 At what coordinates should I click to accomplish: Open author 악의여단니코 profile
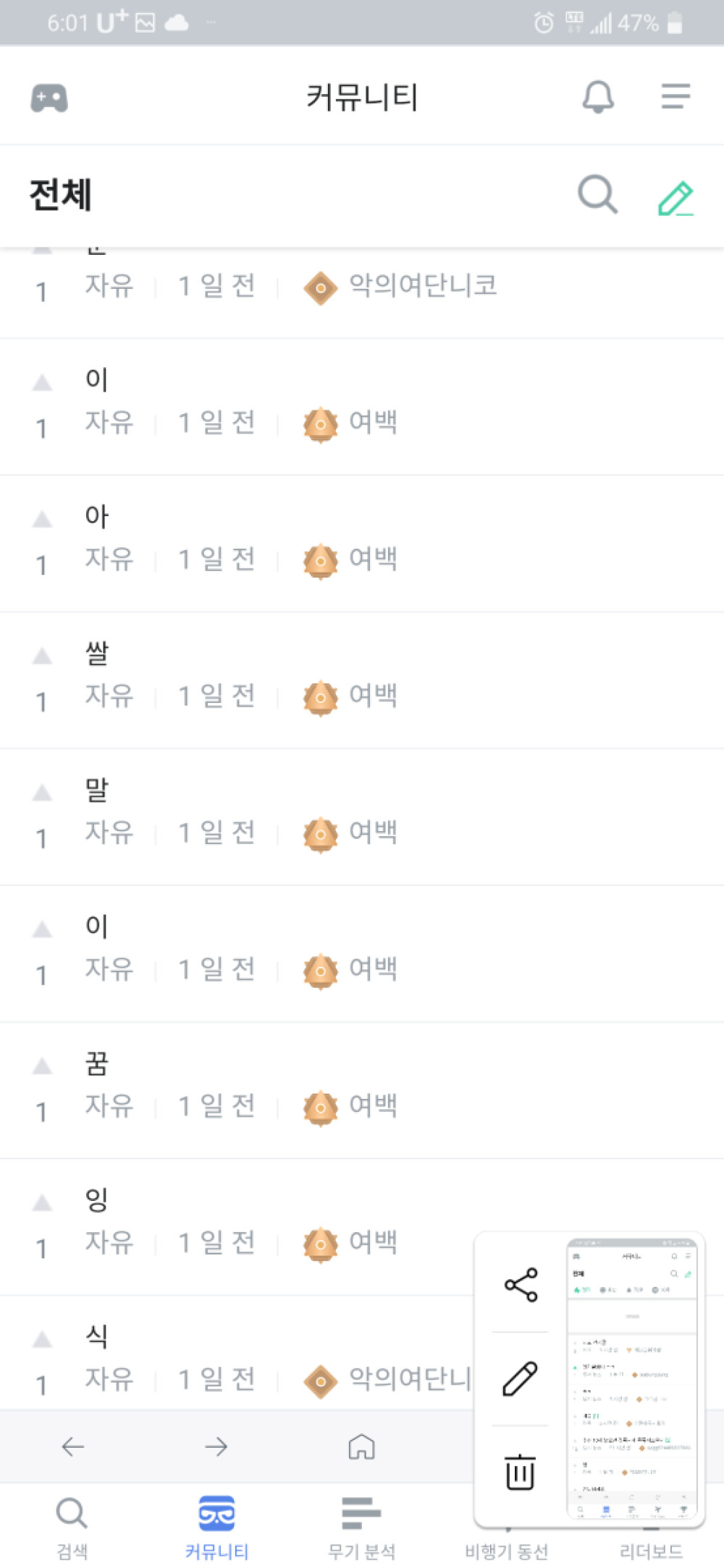(423, 286)
